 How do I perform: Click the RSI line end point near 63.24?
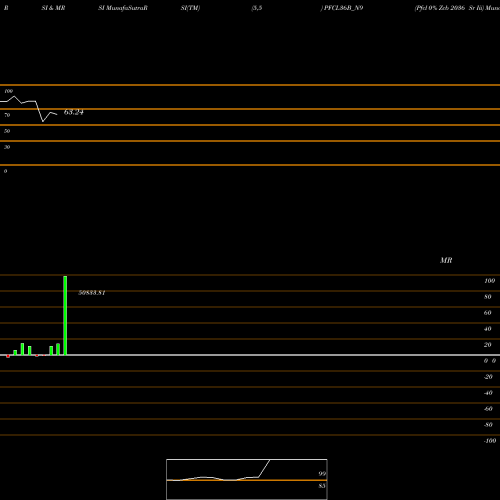coord(57,115)
